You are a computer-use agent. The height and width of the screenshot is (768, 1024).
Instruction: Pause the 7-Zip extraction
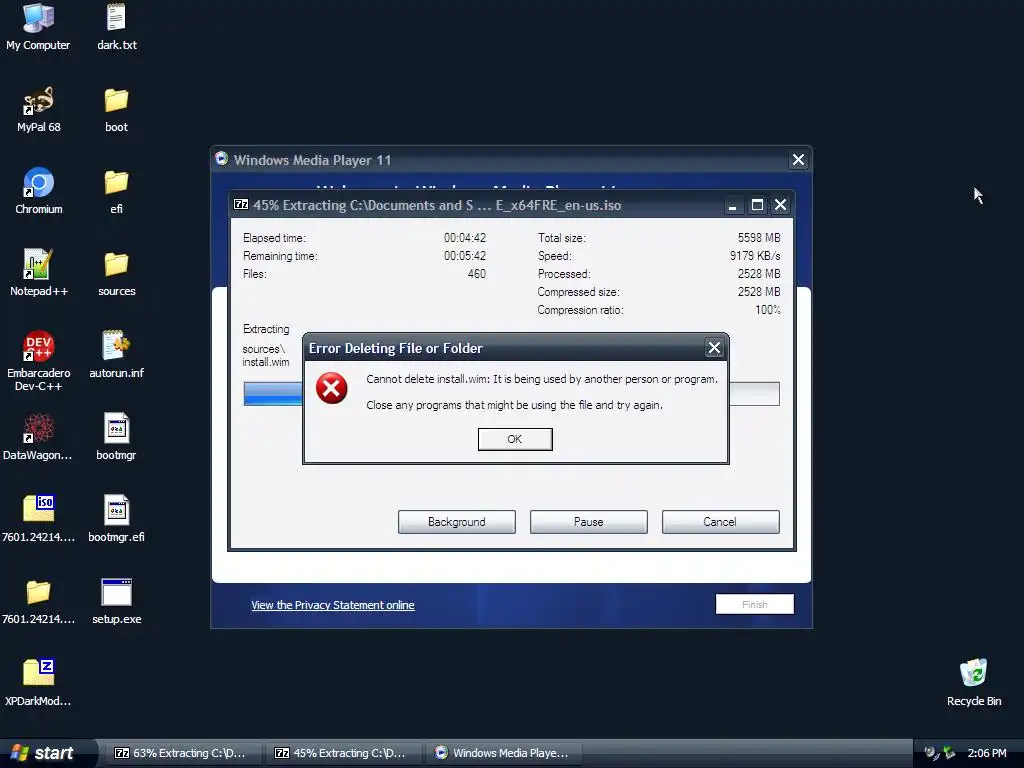coord(588,522)
